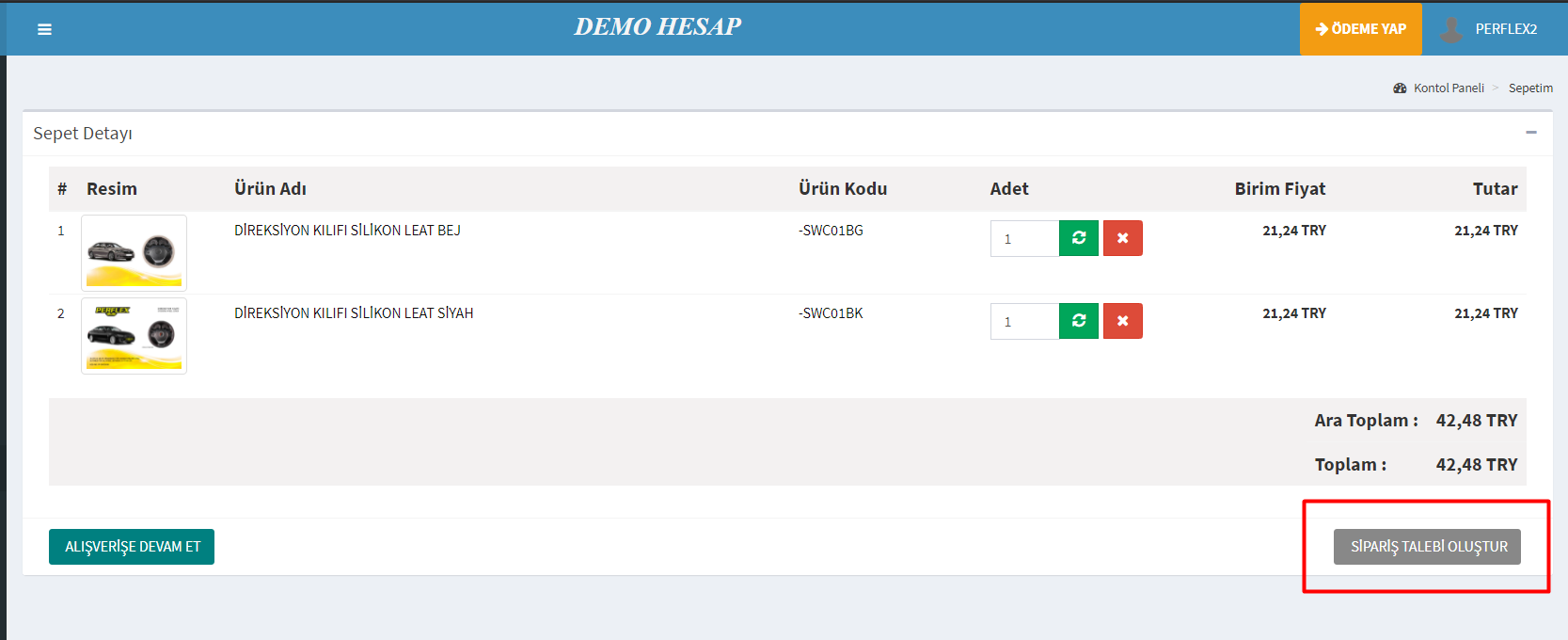Open the black steering cover thumbnail
This screenshot has height=640, width=1568.
tap(134, 336)
